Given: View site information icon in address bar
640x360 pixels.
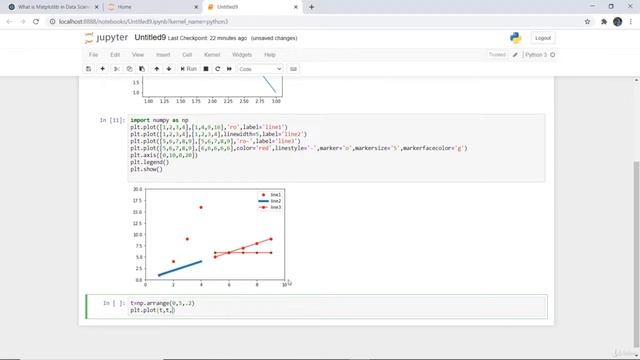Looking at the screenshot, I should click(x=52, y=22).
